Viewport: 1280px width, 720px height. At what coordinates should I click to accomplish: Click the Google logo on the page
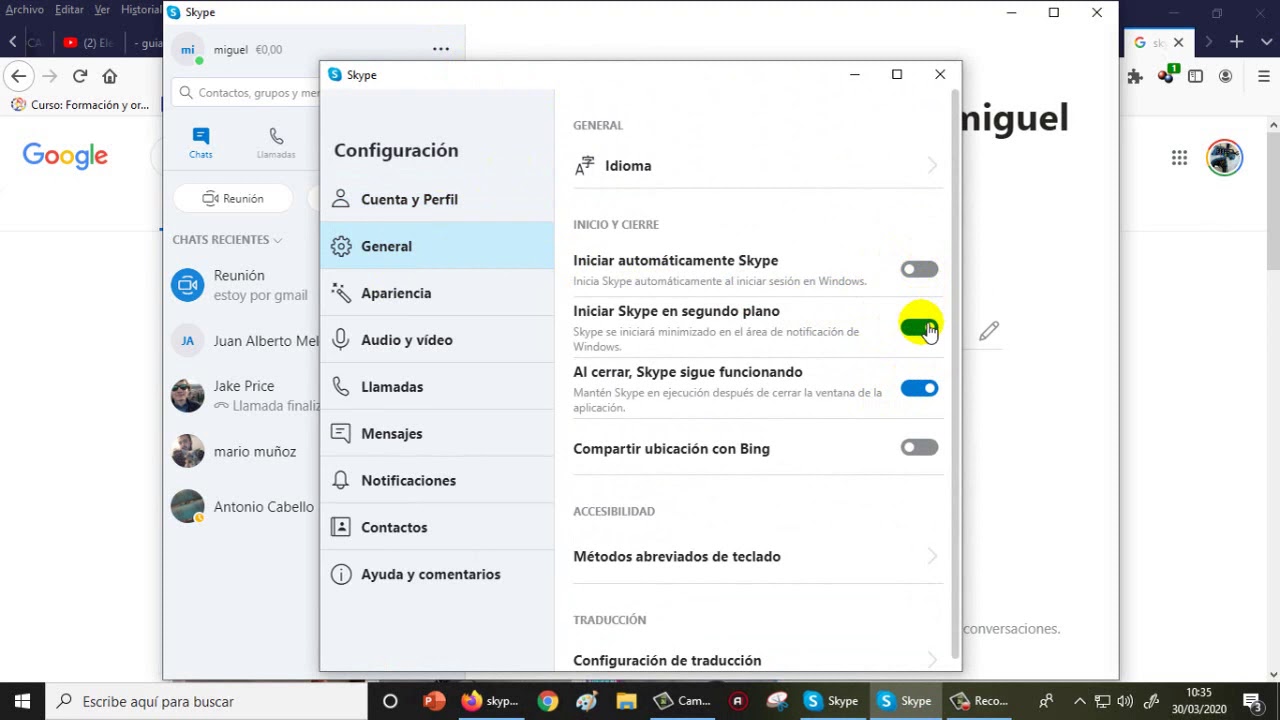click(x=65, y=156)
